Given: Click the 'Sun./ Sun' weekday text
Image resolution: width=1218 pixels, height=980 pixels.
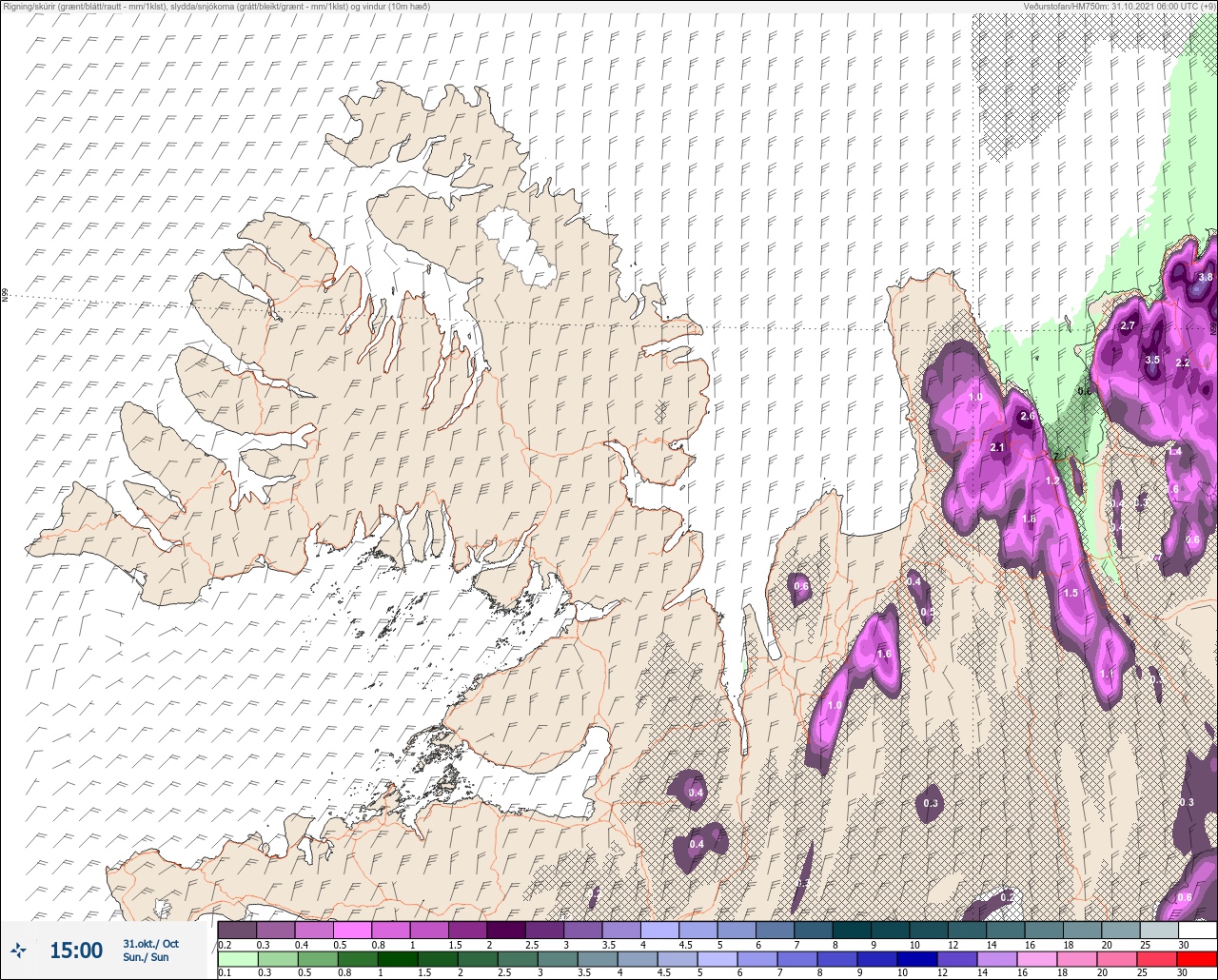Looking at the screenshot, I should (146, 957).
